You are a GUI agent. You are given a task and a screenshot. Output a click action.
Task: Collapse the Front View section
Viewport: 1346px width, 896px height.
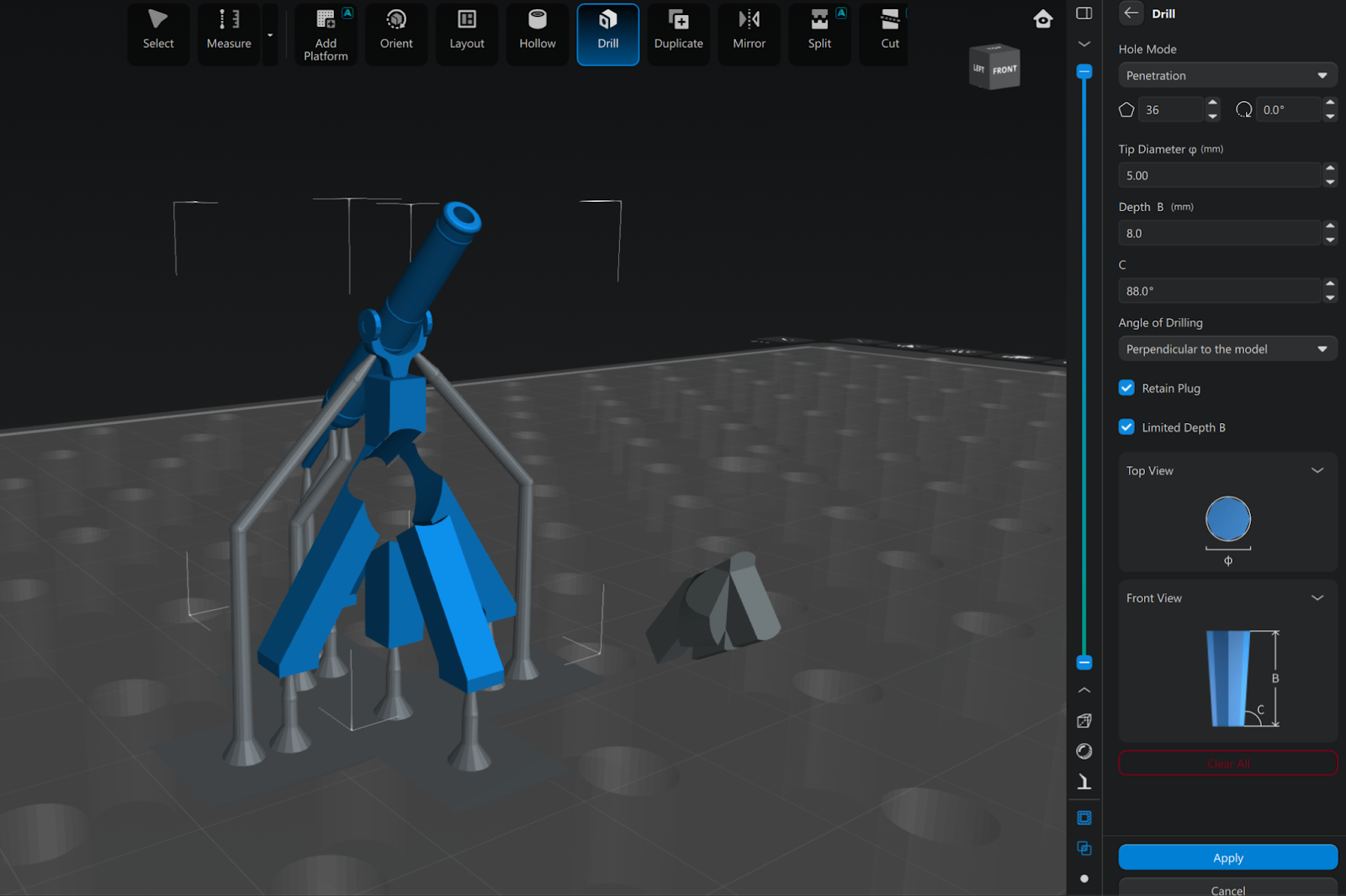(1317, 598)
